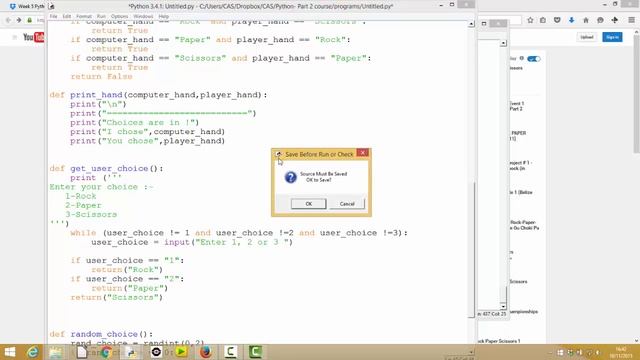Open the Windows menu in IDLE
Screen dimensions: 640x360
pyautogui.click(x=143, y=16)
